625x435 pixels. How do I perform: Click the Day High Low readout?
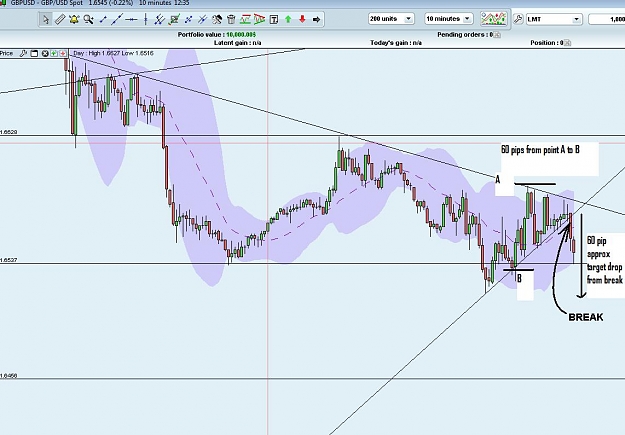(x=113, y=53)
